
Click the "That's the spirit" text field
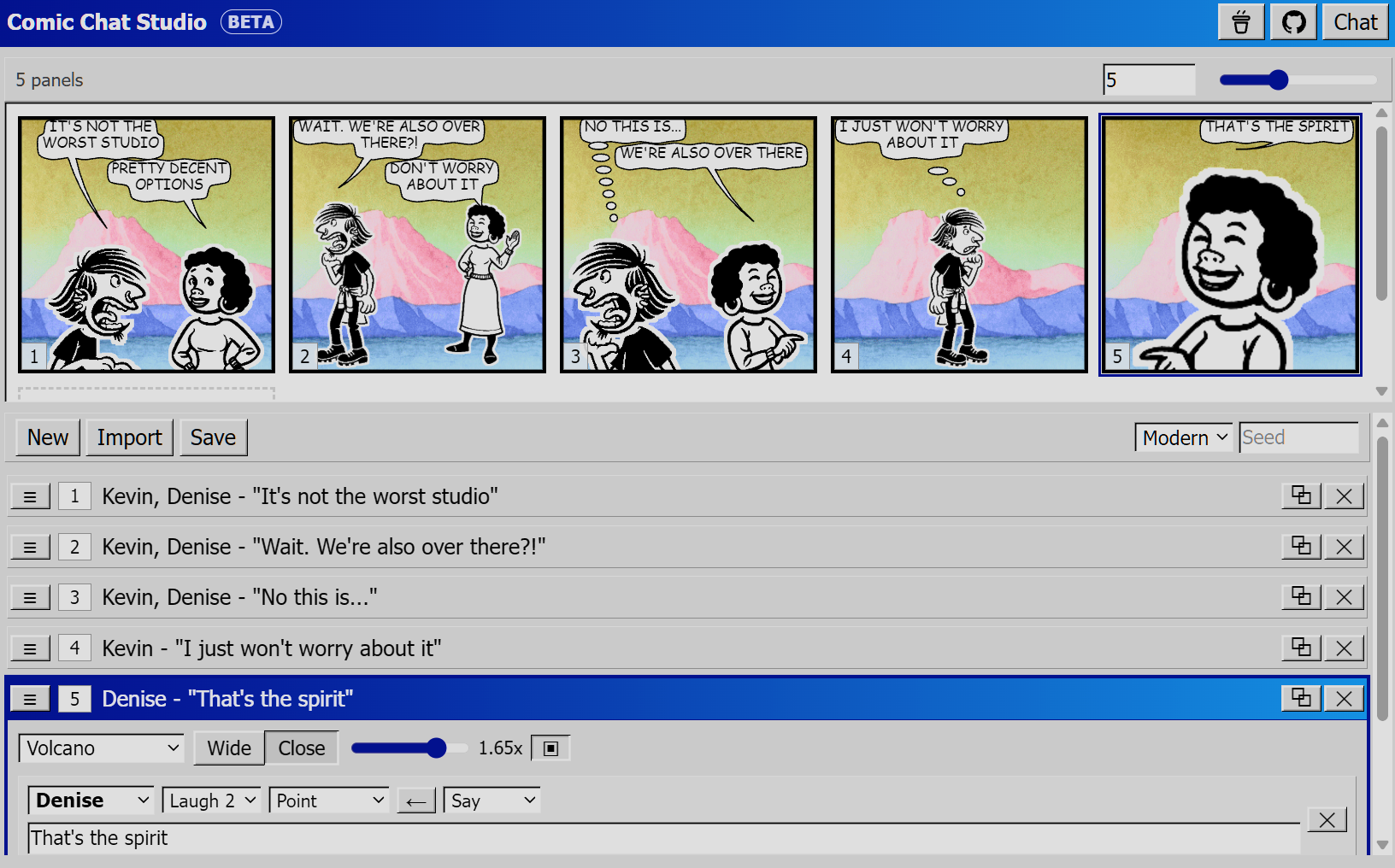pyautogui.click(x=664, y=838)
